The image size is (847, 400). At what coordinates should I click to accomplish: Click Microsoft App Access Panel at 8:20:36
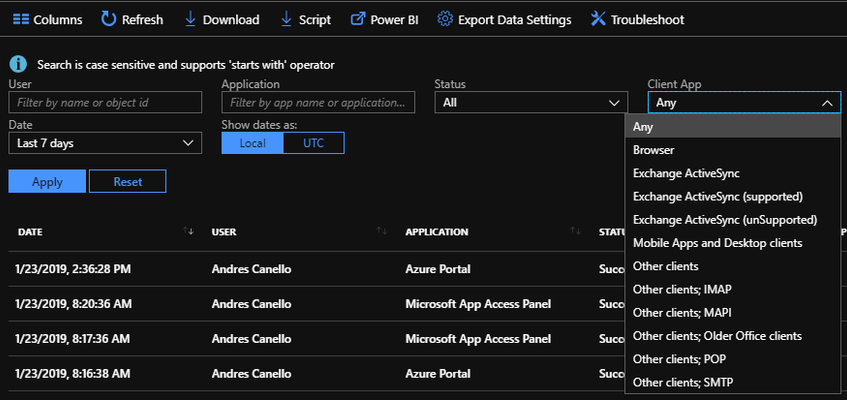point(478,304)
